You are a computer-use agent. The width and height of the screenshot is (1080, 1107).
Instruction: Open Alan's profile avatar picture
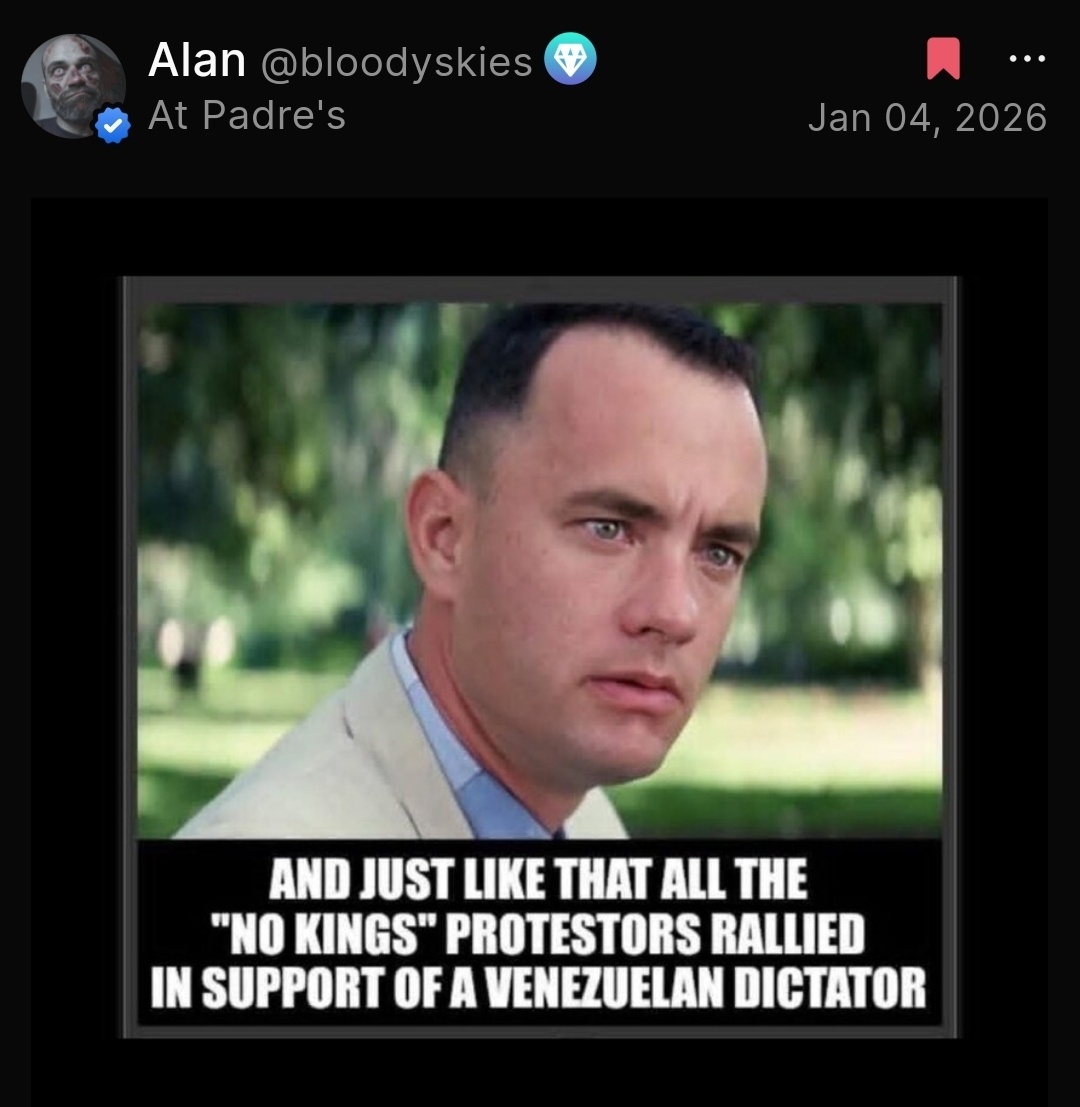click(73, 85)
